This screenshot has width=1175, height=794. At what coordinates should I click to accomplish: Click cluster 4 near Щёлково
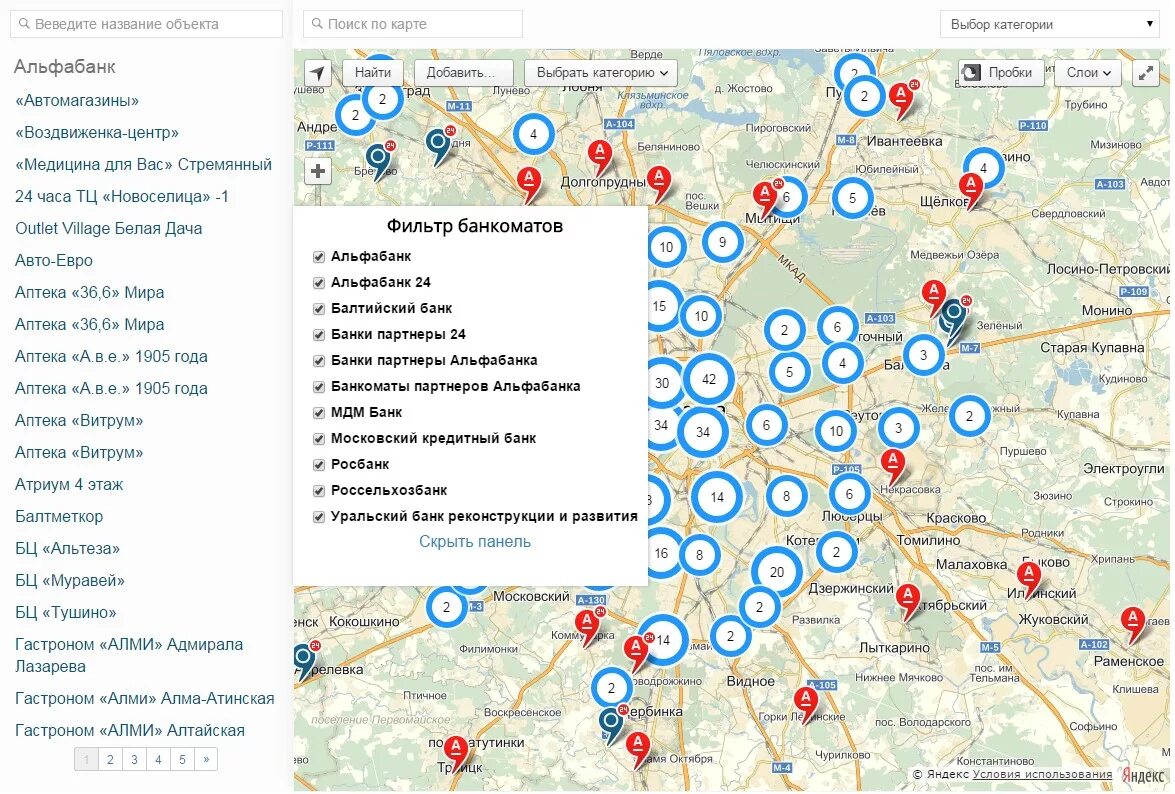click(x=983, y=168)
